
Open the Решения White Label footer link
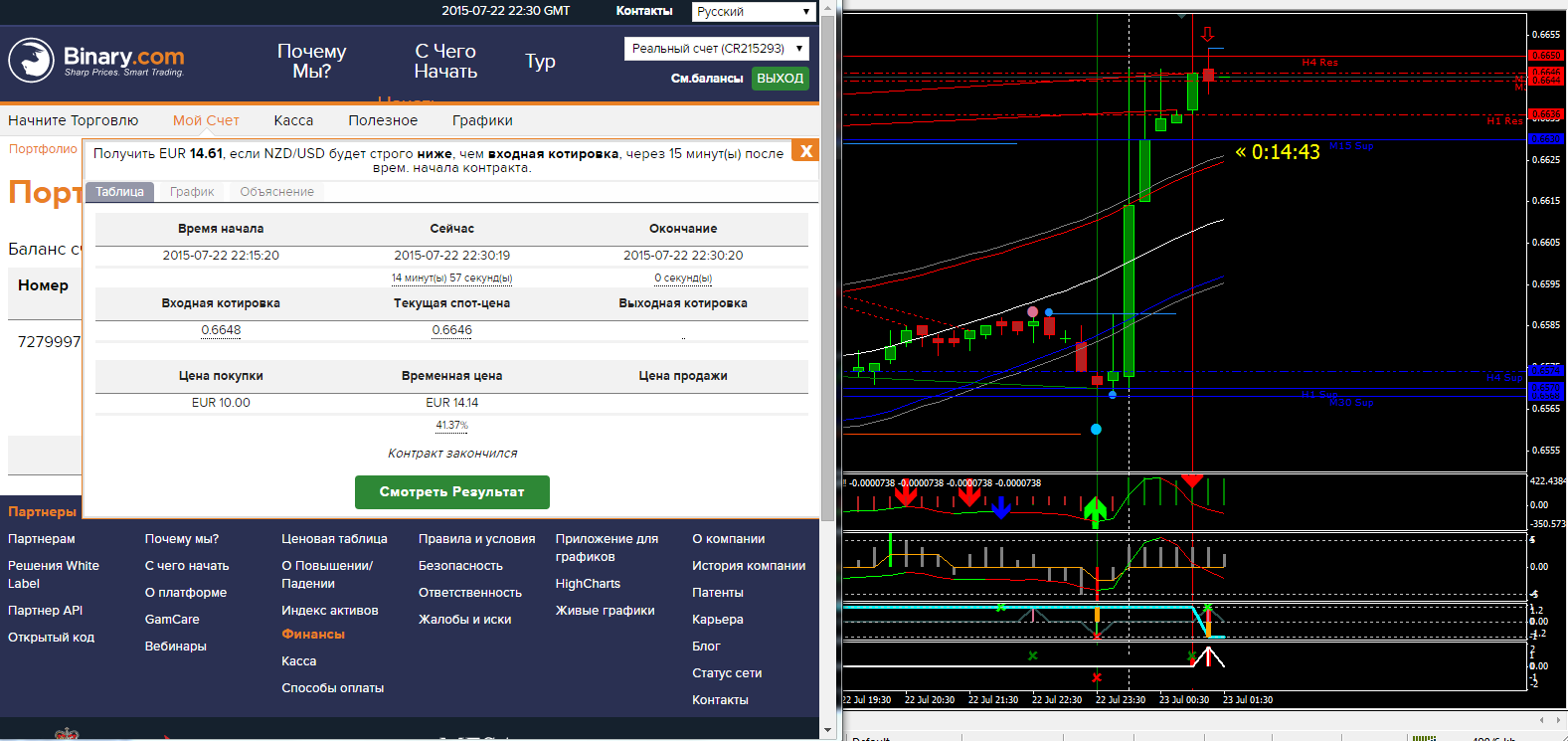click(54, 575)
